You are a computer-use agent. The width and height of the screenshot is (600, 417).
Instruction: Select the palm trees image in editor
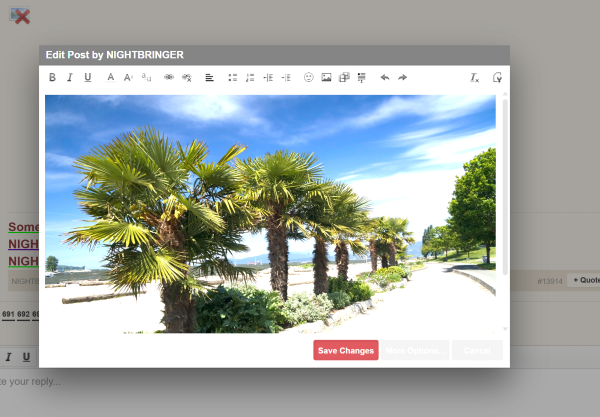pyautogui.click(x=270, y=213)
